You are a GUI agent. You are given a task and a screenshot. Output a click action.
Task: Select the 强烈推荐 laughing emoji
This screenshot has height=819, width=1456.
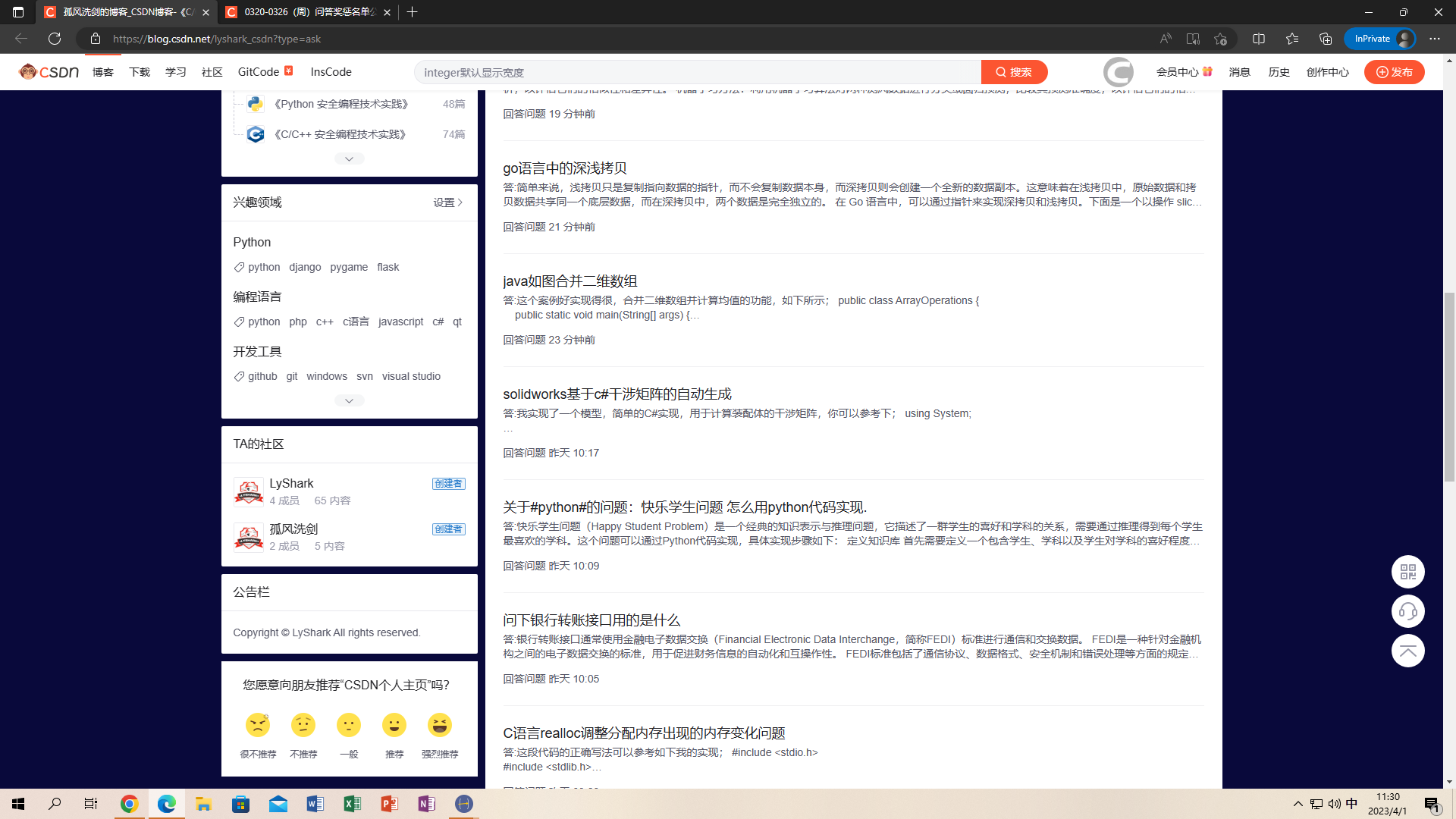(x=440, y=726)
